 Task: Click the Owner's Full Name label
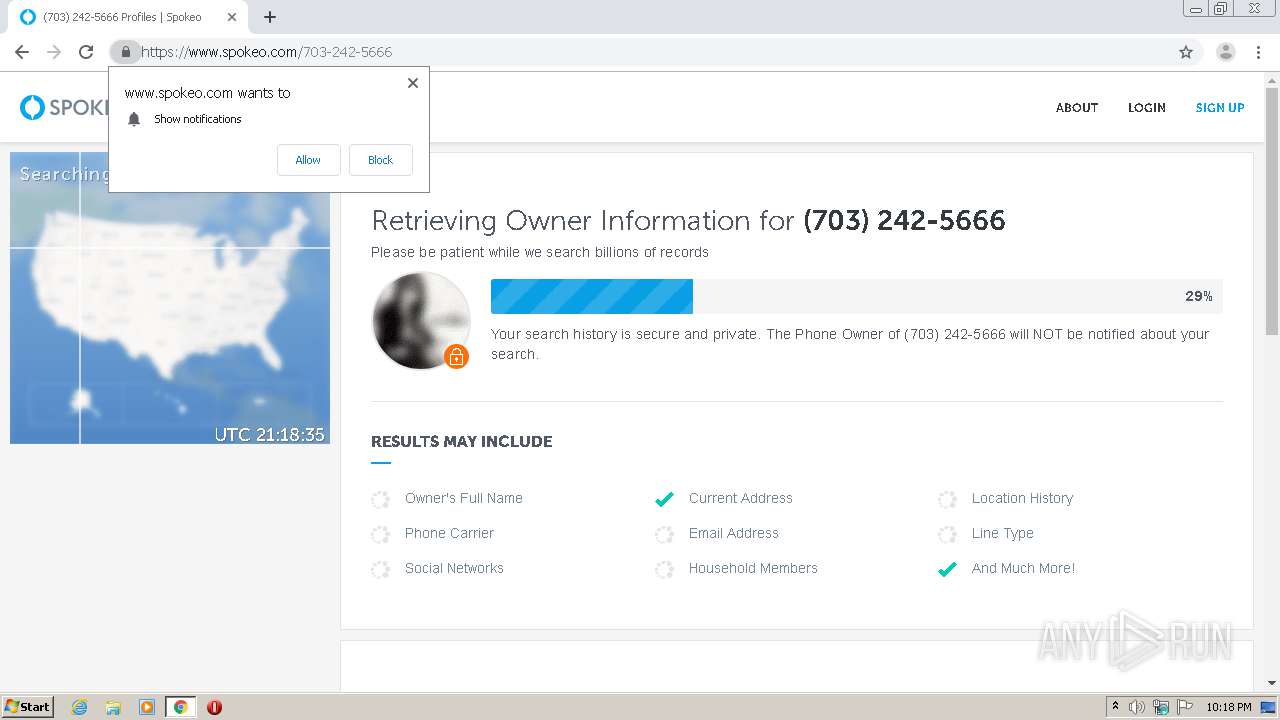[464, 498]
